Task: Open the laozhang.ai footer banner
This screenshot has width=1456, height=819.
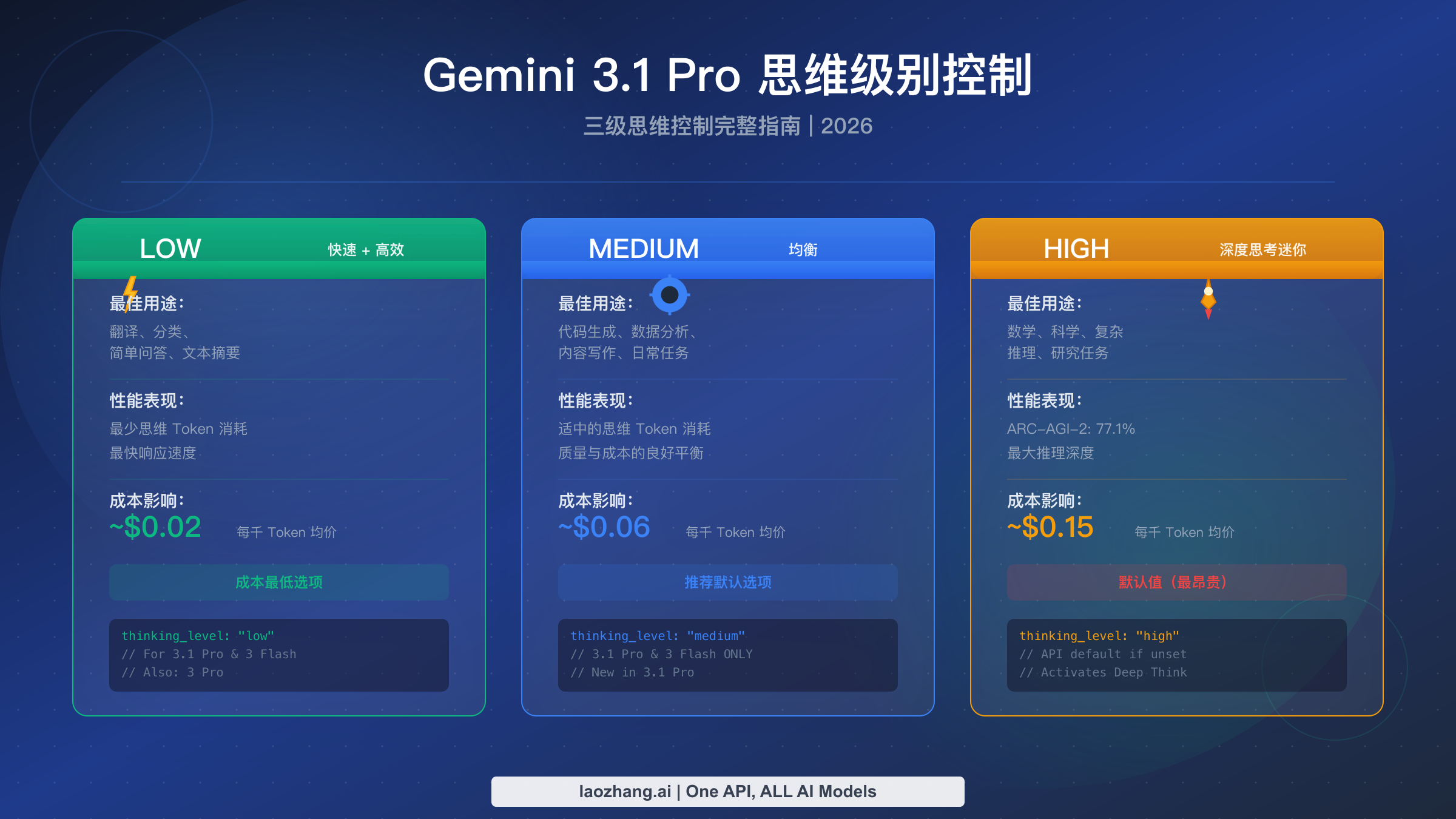Action: [x=728, y=792]
